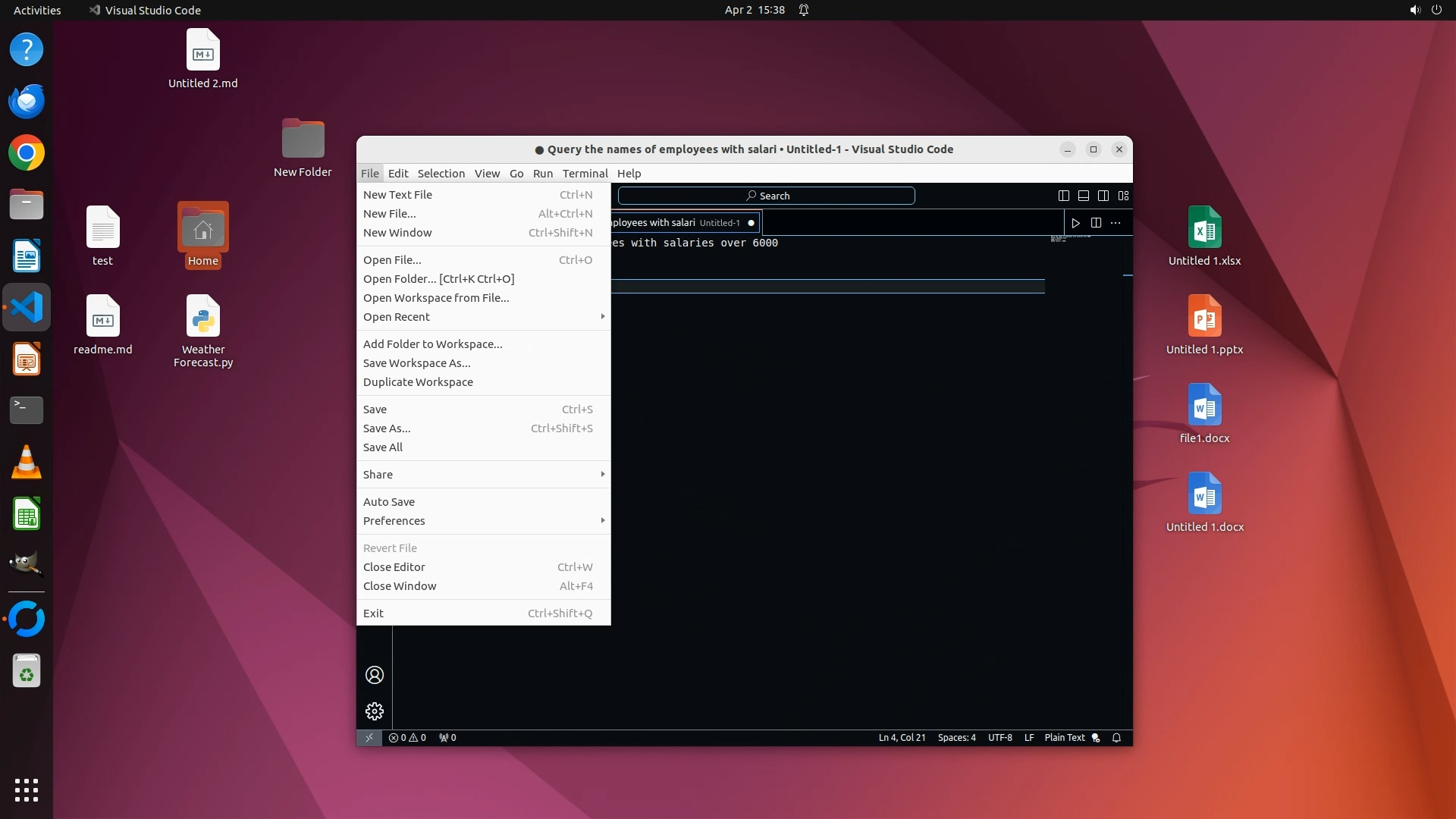Toggle Primary Side Bar layout icon

(1064, 196)
